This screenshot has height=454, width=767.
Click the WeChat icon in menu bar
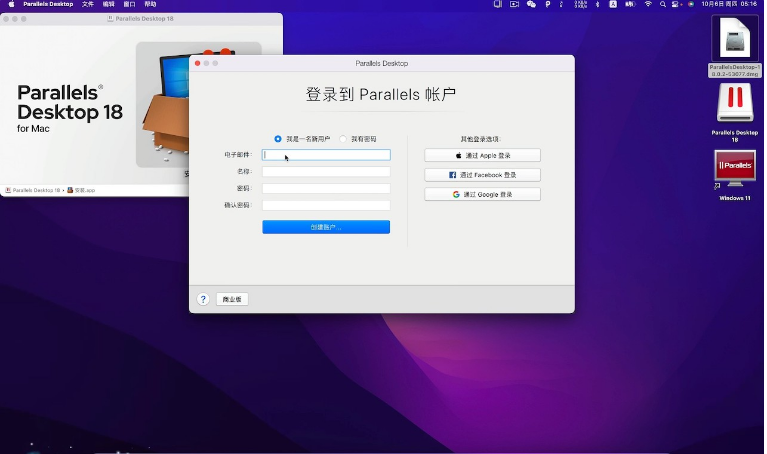point(531,4)
